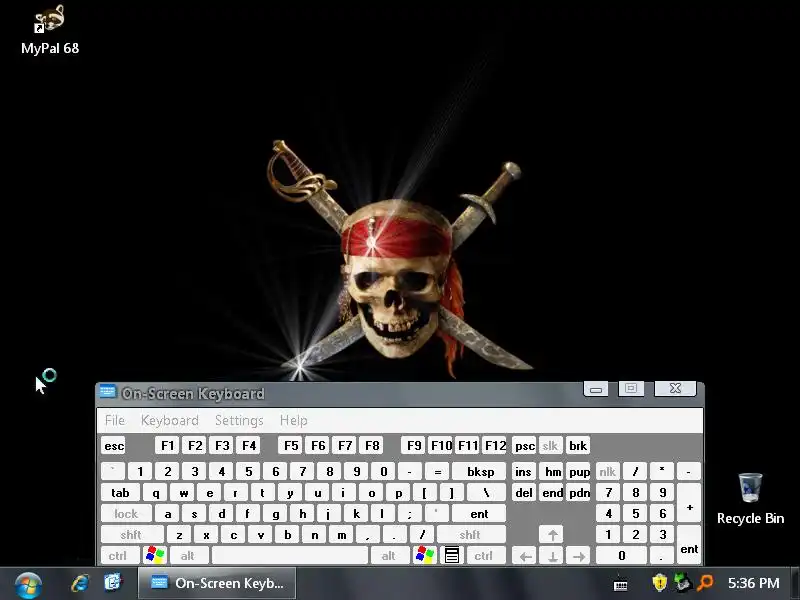Click the F12 function key
800x600 pixels.
pos(495,445)
